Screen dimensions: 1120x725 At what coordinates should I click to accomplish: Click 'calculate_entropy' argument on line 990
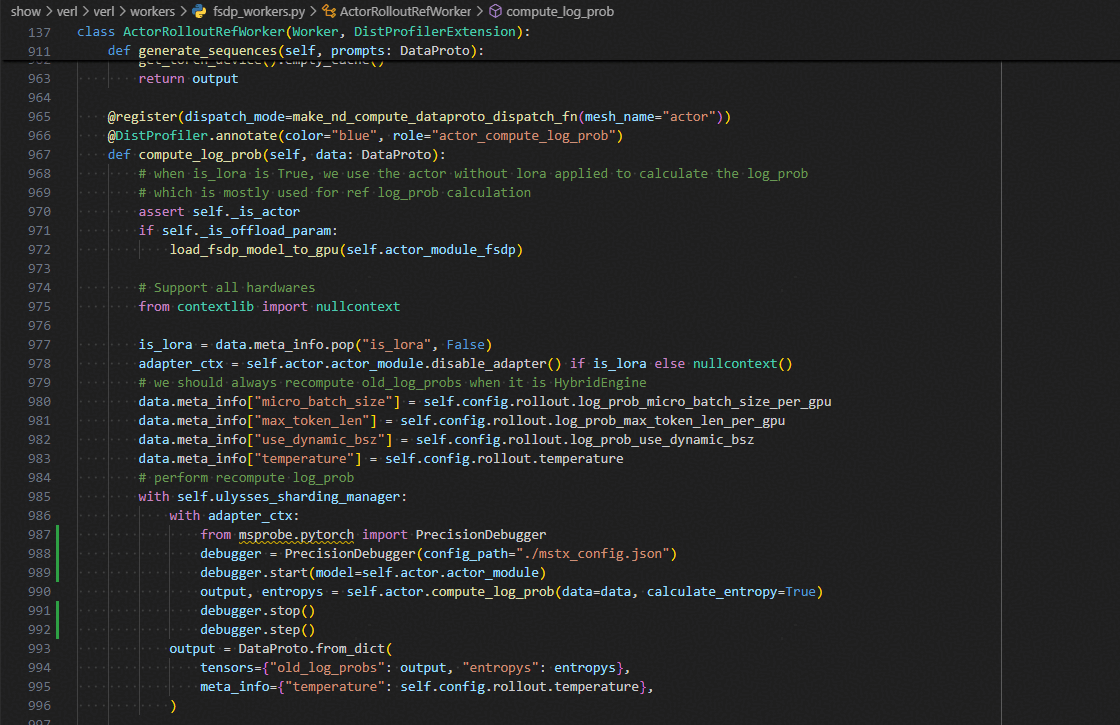pyautogui.click(x=712, y=591)
